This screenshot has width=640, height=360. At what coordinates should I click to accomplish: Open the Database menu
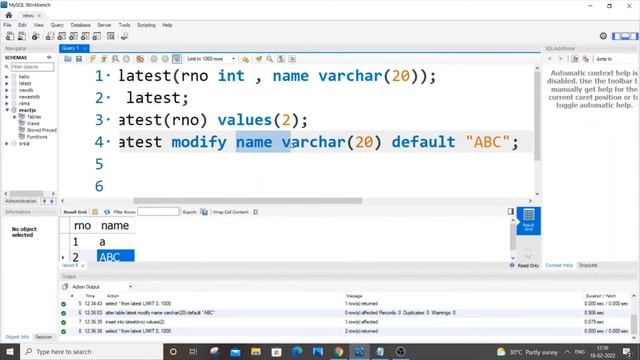(x=80, y=25)
